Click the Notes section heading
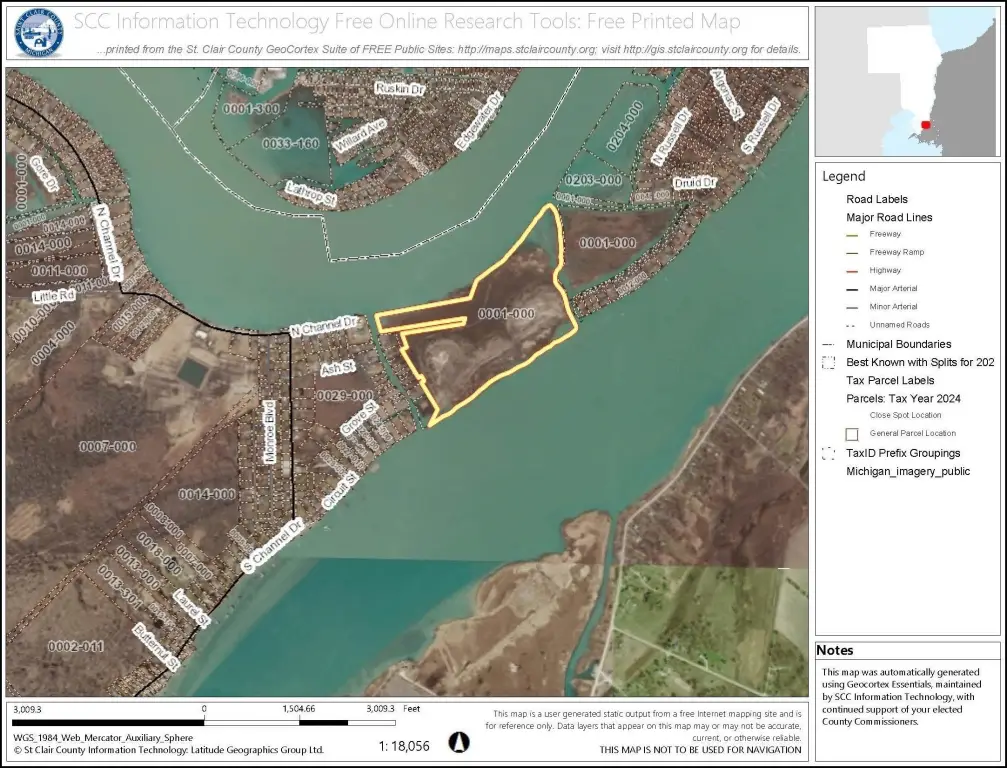This screenshot has width=1007, height=768. pyautogui.click(x=835, y=650)
